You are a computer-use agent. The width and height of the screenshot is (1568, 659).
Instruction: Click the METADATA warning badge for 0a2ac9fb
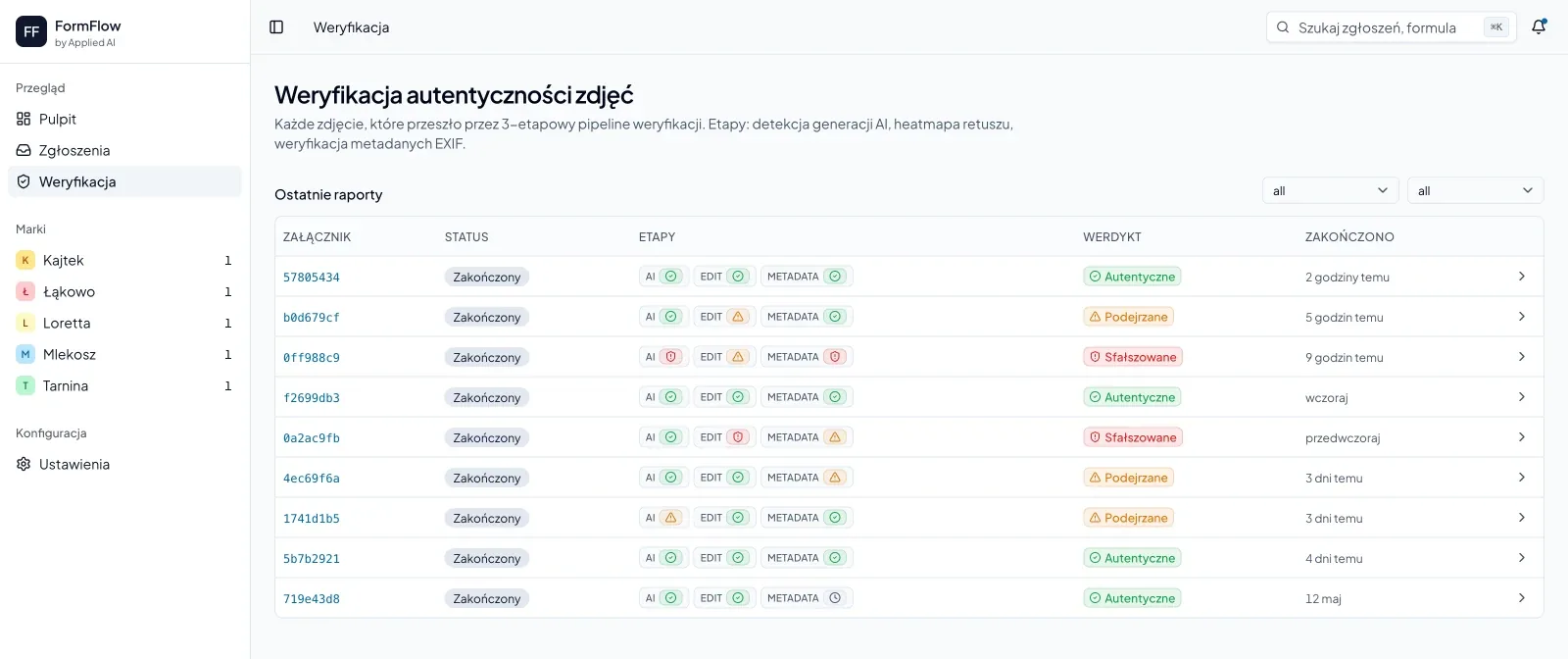click(x=807, y=437)
